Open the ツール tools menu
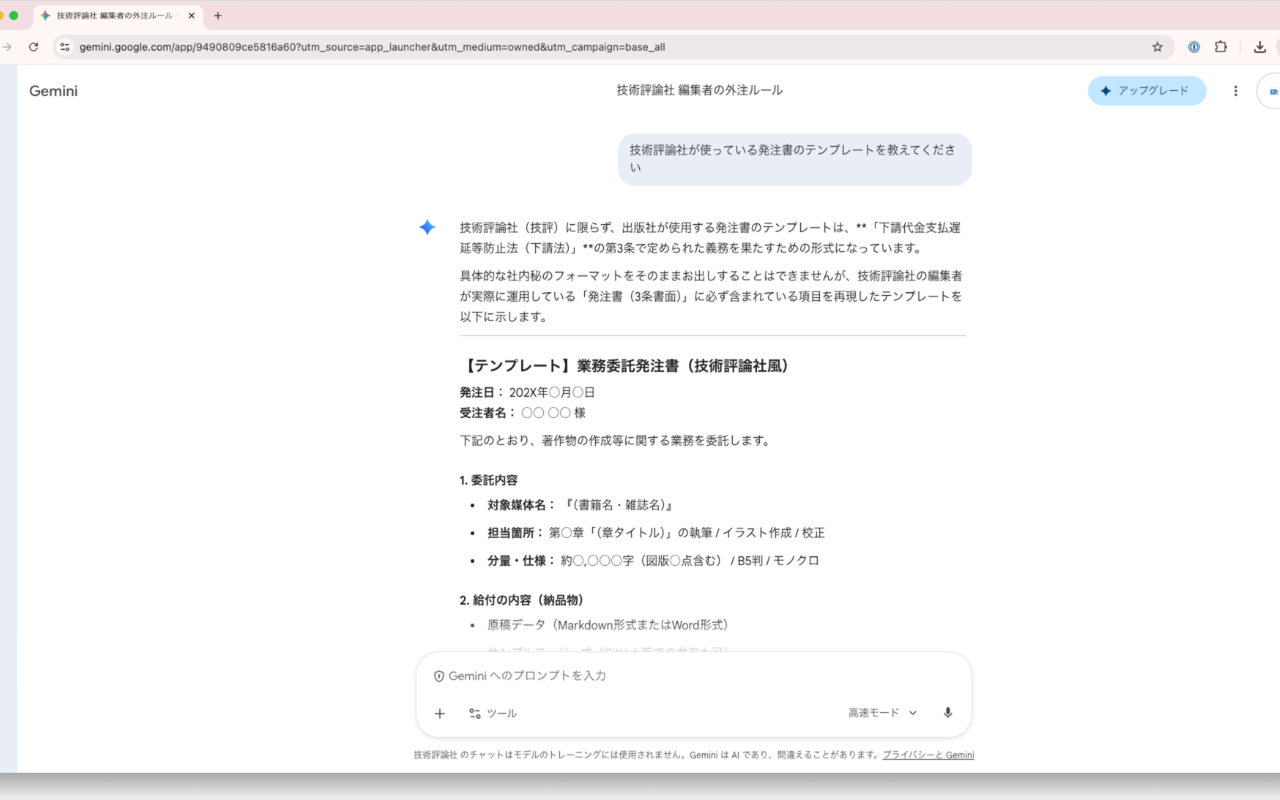The image size is (1280, 800). coord(493,713)
